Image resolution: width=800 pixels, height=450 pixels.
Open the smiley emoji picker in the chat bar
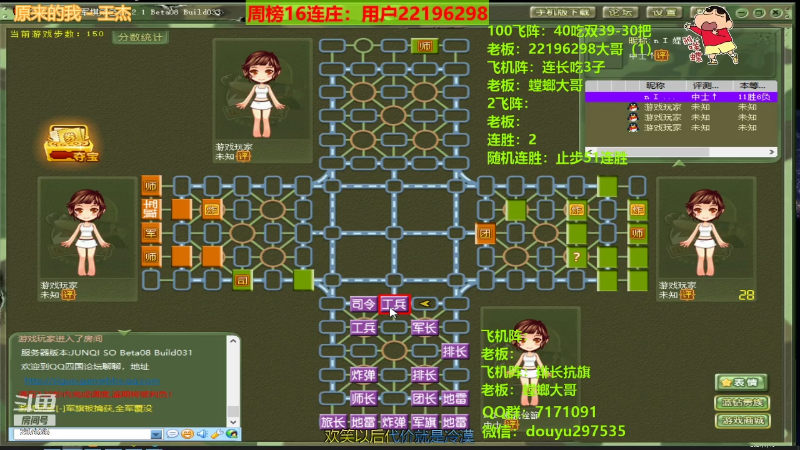click(x=187, y=434)
